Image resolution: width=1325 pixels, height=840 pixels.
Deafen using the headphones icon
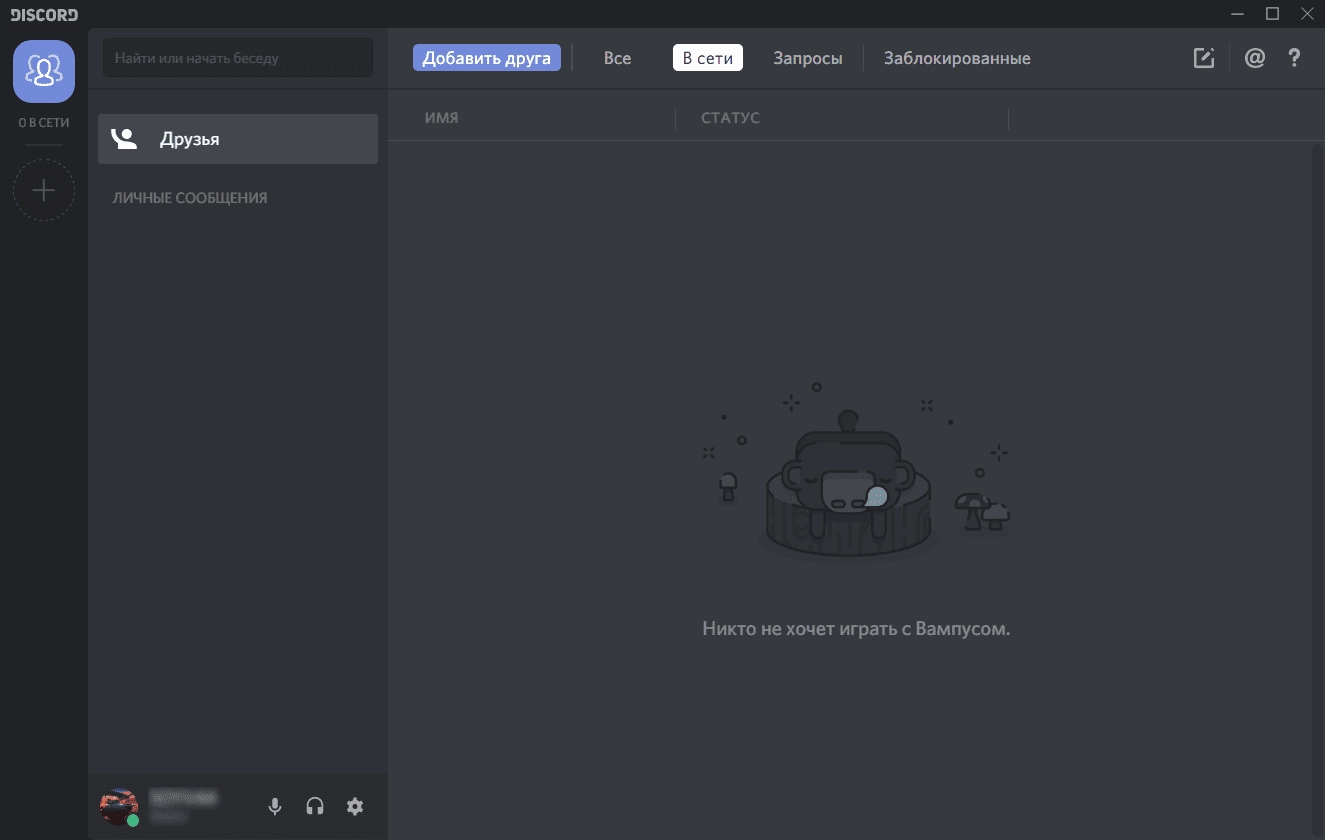pos(315,806)
